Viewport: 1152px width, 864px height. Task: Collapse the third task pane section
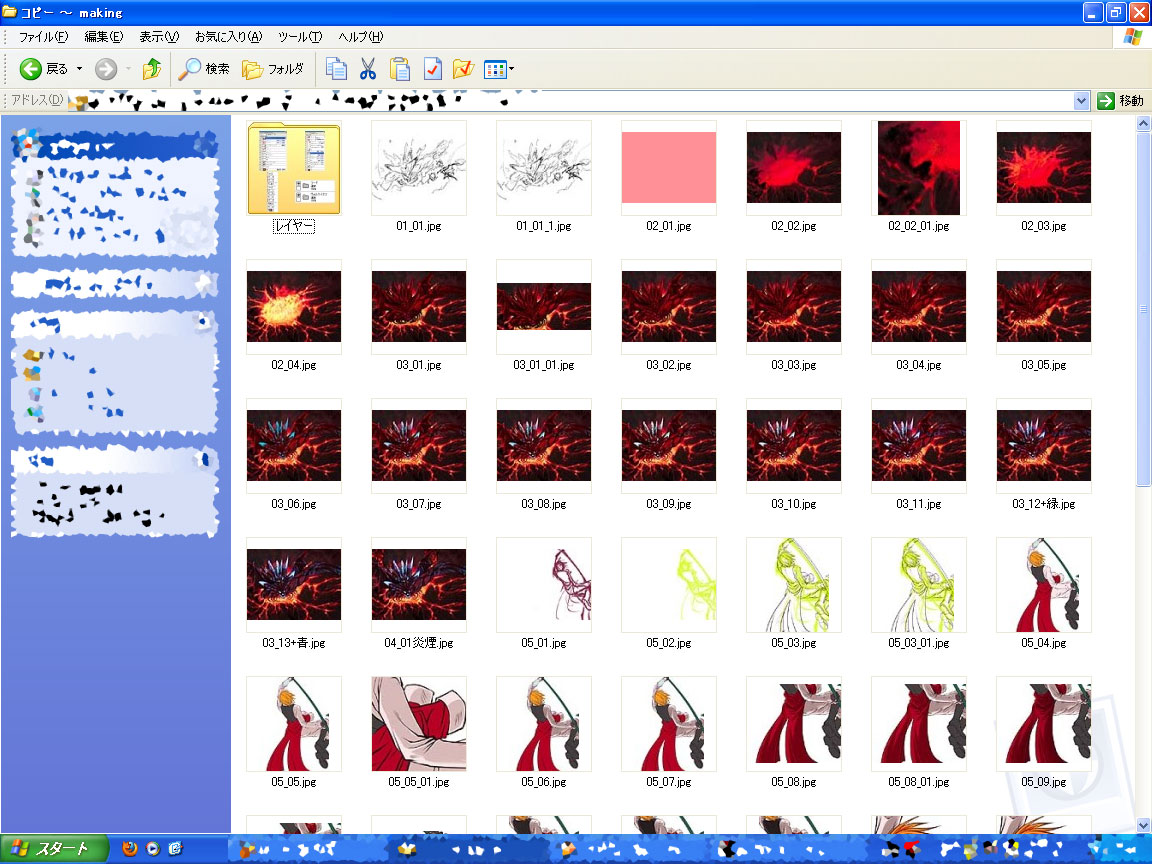(x=204, y=321)
